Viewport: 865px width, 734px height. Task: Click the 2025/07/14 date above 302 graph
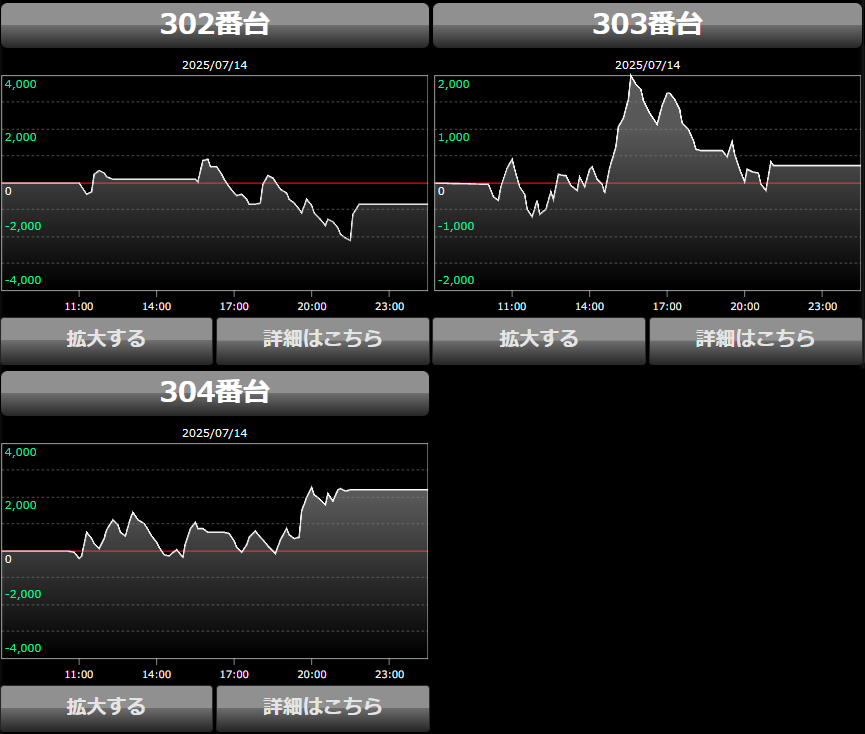(215, 65)
